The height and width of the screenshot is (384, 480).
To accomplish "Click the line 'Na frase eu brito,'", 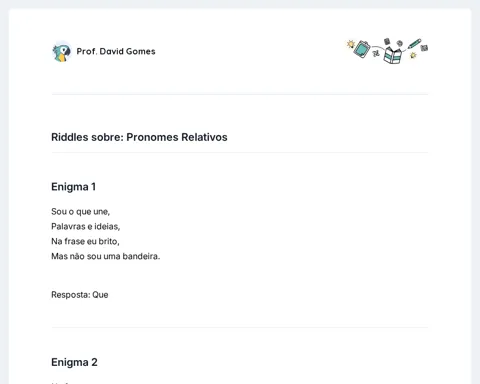I will [x=85, y=241].
